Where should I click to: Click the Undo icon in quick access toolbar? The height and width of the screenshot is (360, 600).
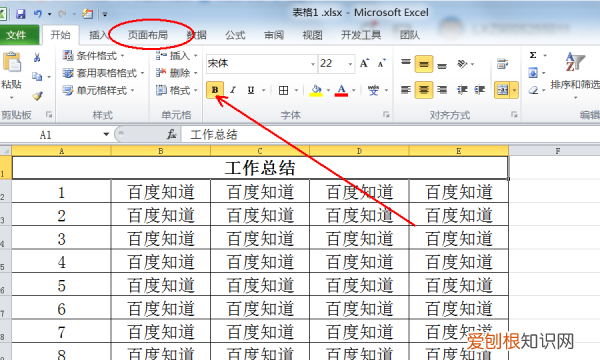[x=38, y=14]
